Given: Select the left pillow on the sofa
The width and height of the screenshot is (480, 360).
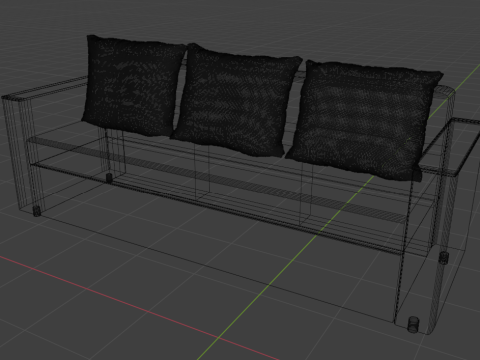Looking at the screenshot, I should (133, 86).
